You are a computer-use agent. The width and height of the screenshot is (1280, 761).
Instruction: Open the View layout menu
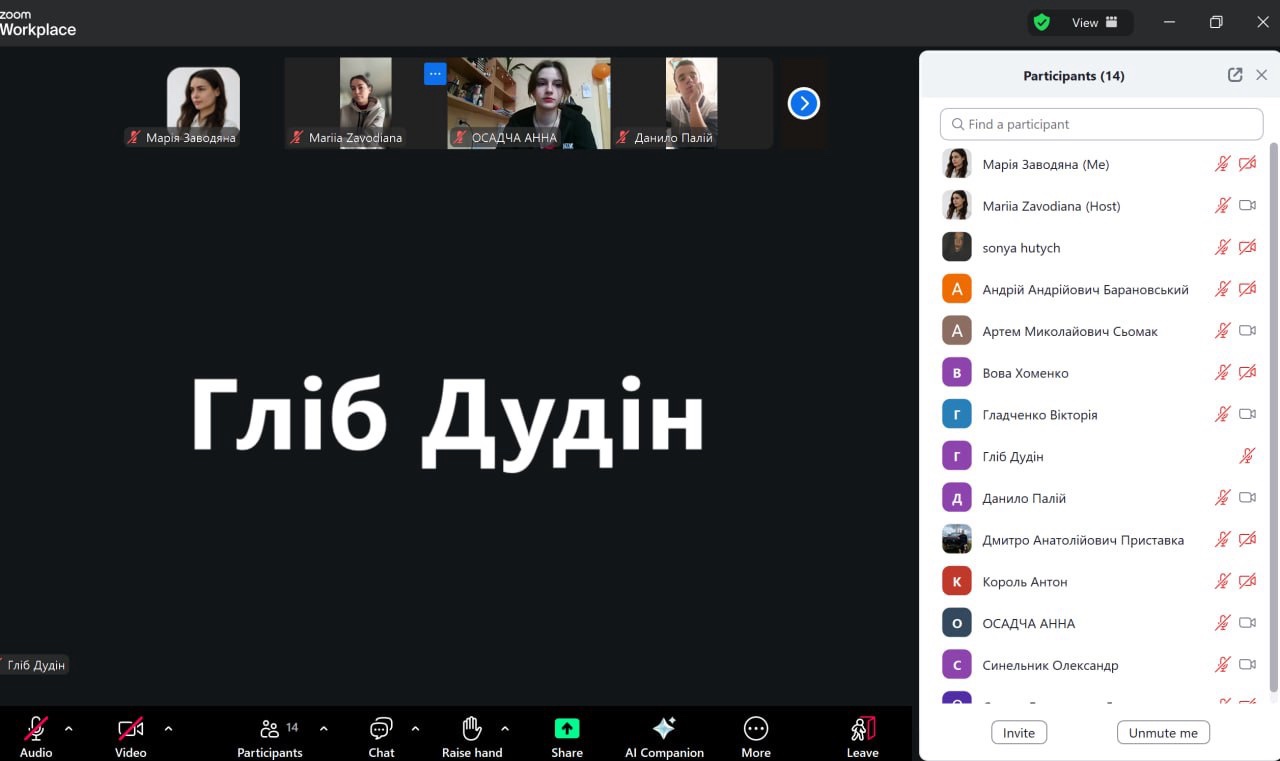click(x=1095, y=22)
